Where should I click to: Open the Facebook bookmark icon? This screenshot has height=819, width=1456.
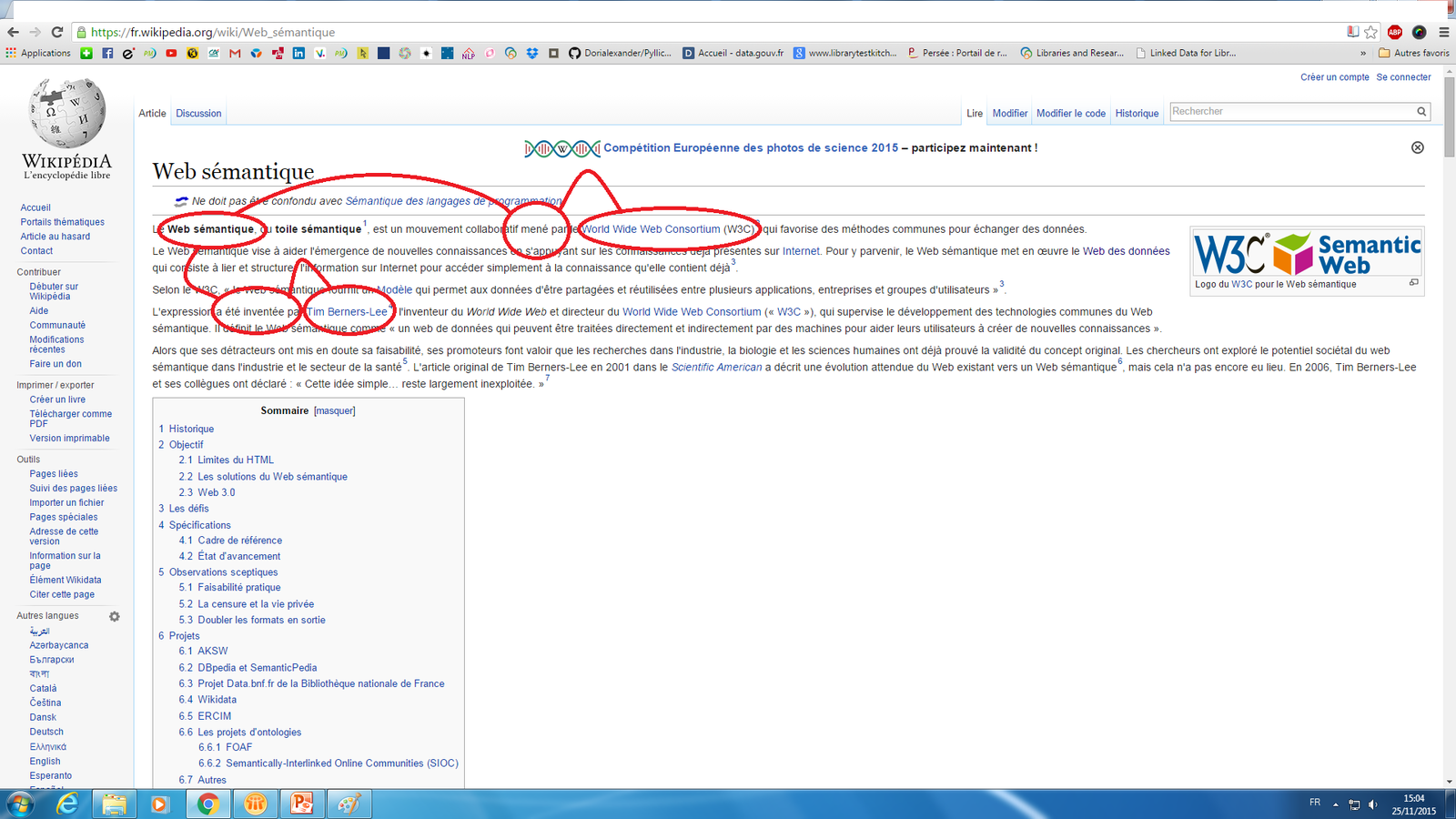tap(107, 53)
